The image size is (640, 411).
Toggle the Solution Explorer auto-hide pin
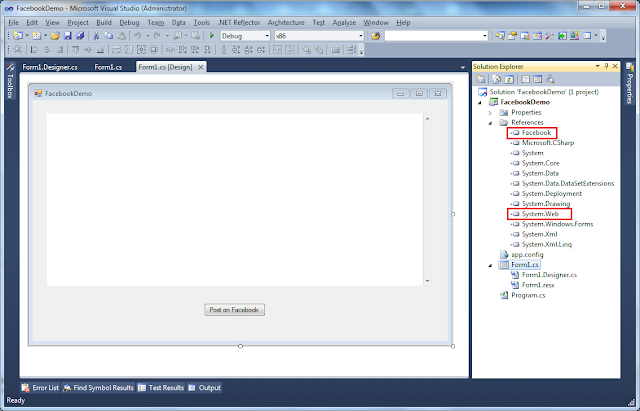[x=607, y=66]
